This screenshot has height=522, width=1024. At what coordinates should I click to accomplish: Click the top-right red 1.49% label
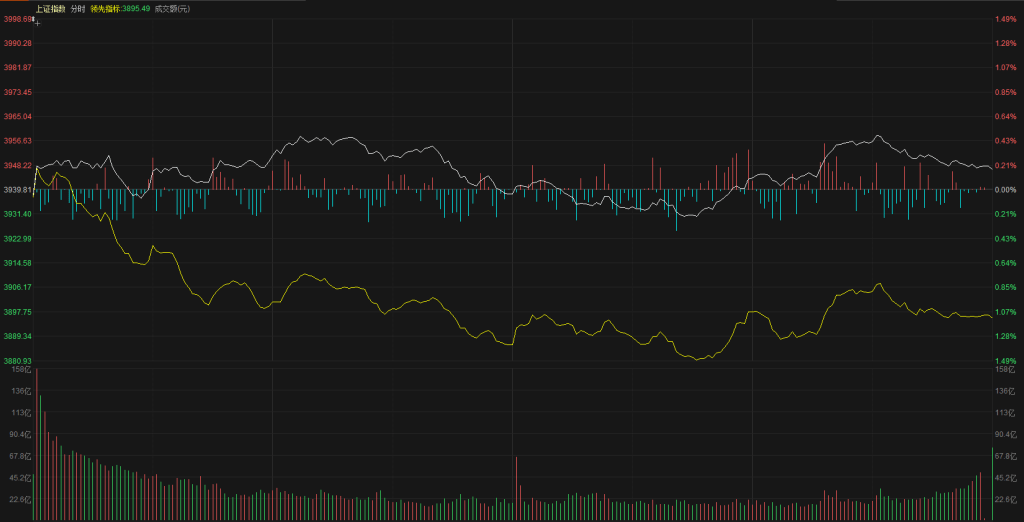coord(1005,19)
